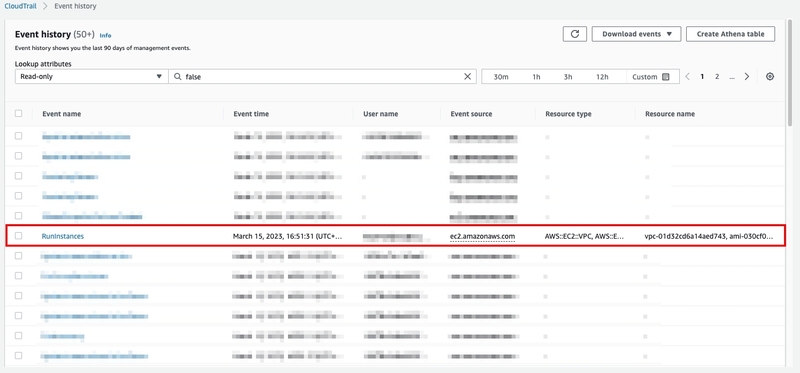Viewport: 800px width, 373px height.
Task: Clear the lookup filter with the X icon
Action: click(x=467, y=77)
